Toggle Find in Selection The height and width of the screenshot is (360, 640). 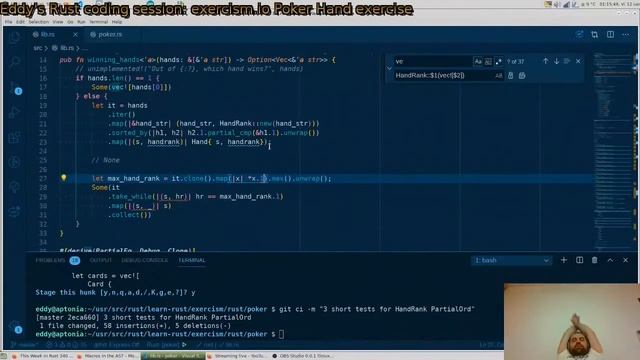tap(567, 61)
